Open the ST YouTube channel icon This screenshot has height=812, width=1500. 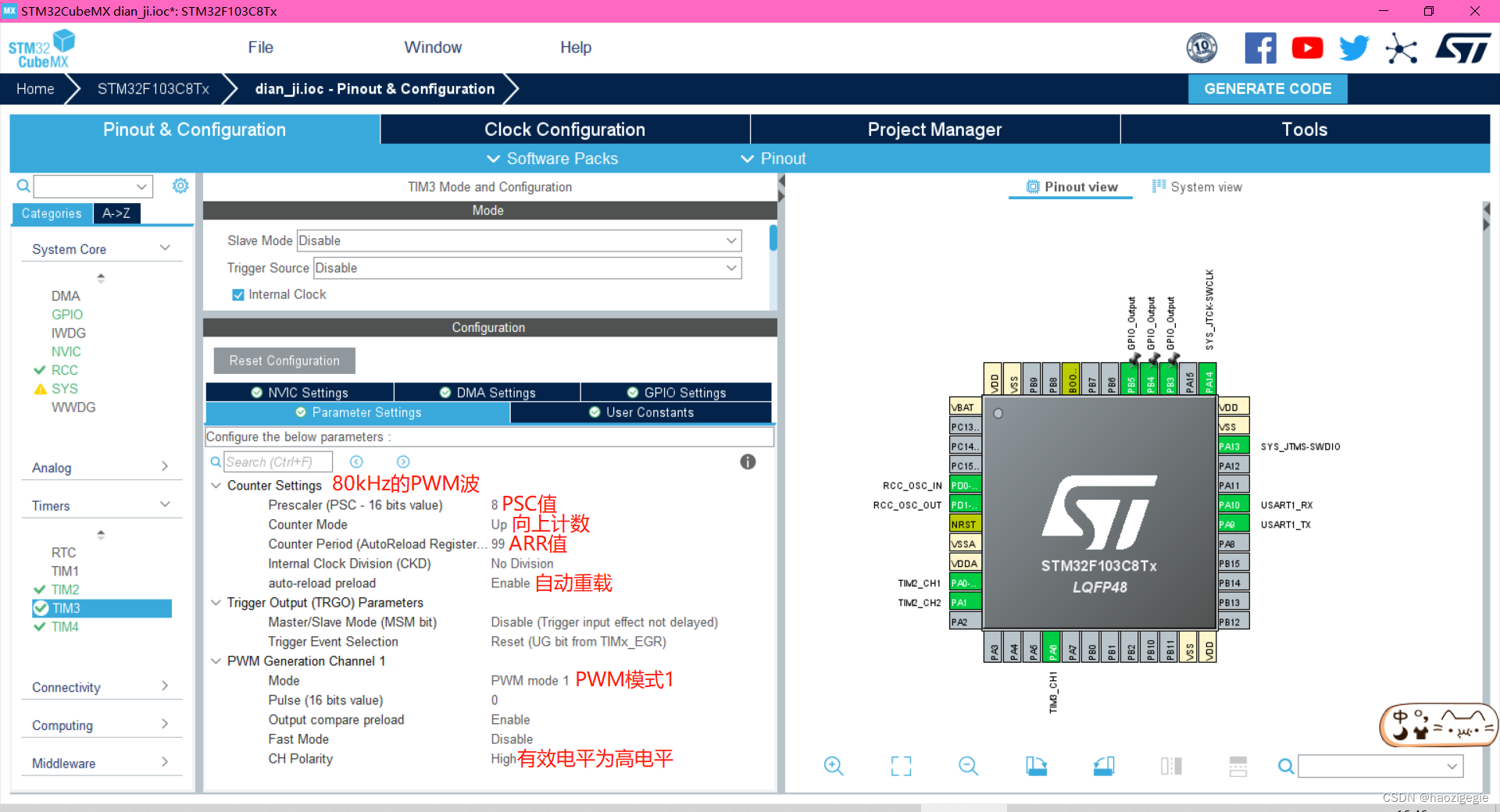click(x=1307, y=48)
